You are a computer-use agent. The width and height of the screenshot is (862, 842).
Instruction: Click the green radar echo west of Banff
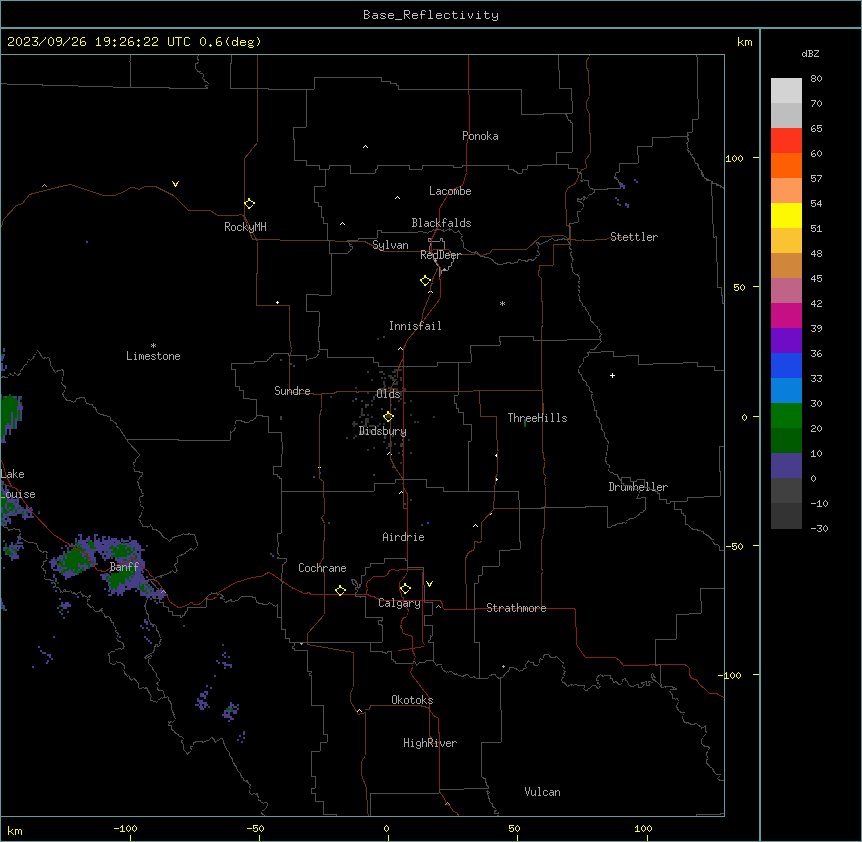[75, 561]
